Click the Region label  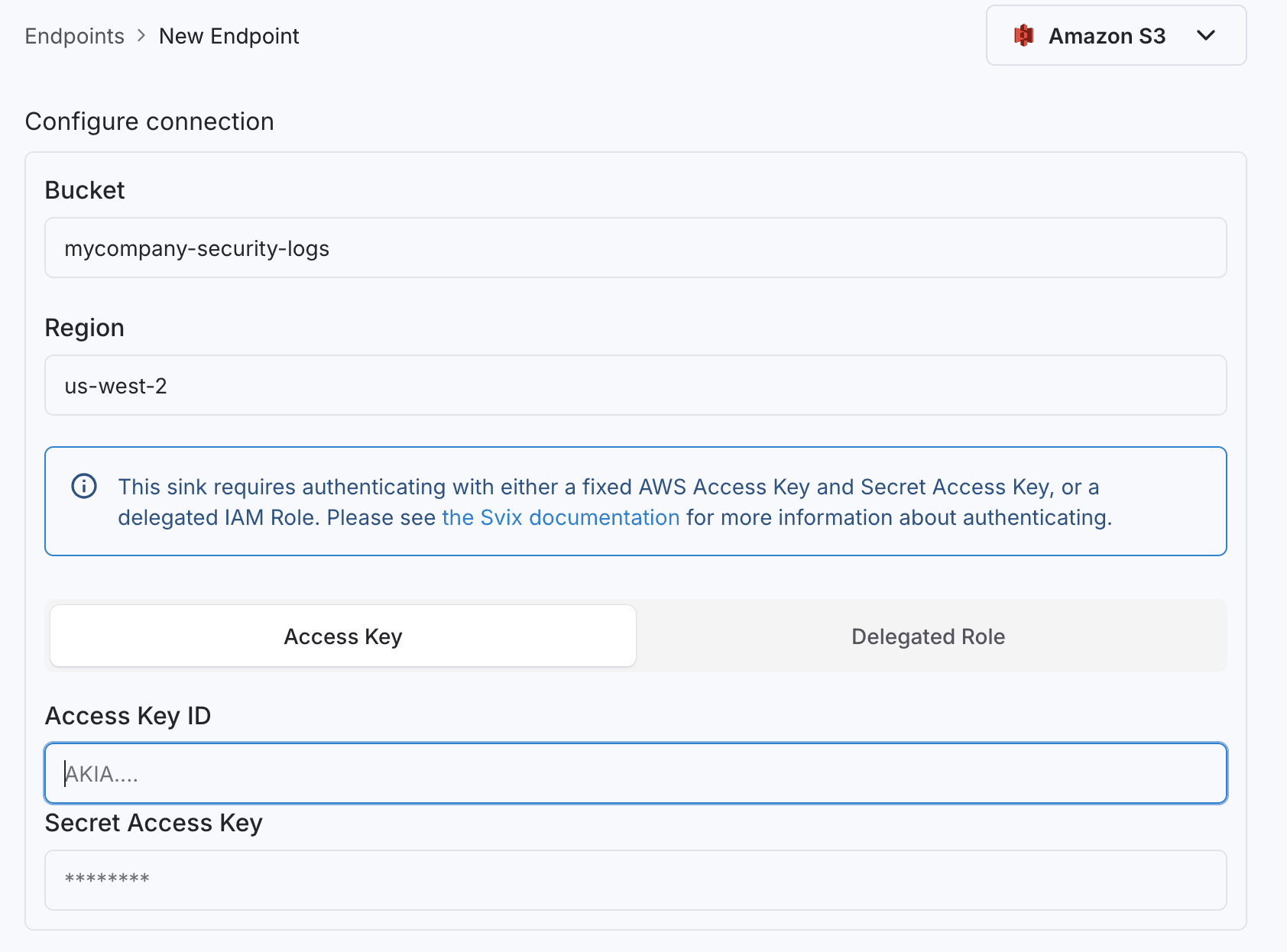[85, 328]
